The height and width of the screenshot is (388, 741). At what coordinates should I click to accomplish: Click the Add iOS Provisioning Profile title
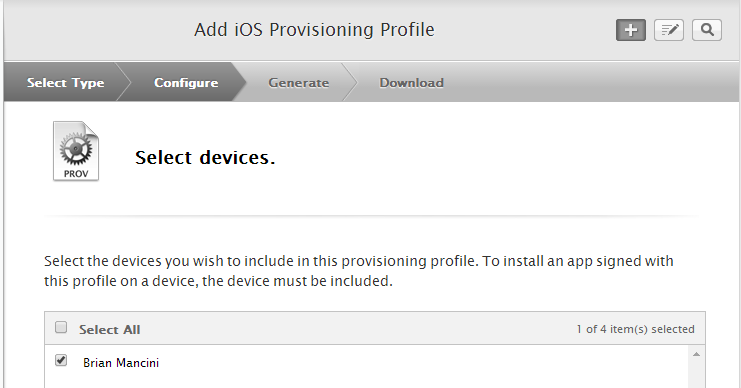click(314, 29)
